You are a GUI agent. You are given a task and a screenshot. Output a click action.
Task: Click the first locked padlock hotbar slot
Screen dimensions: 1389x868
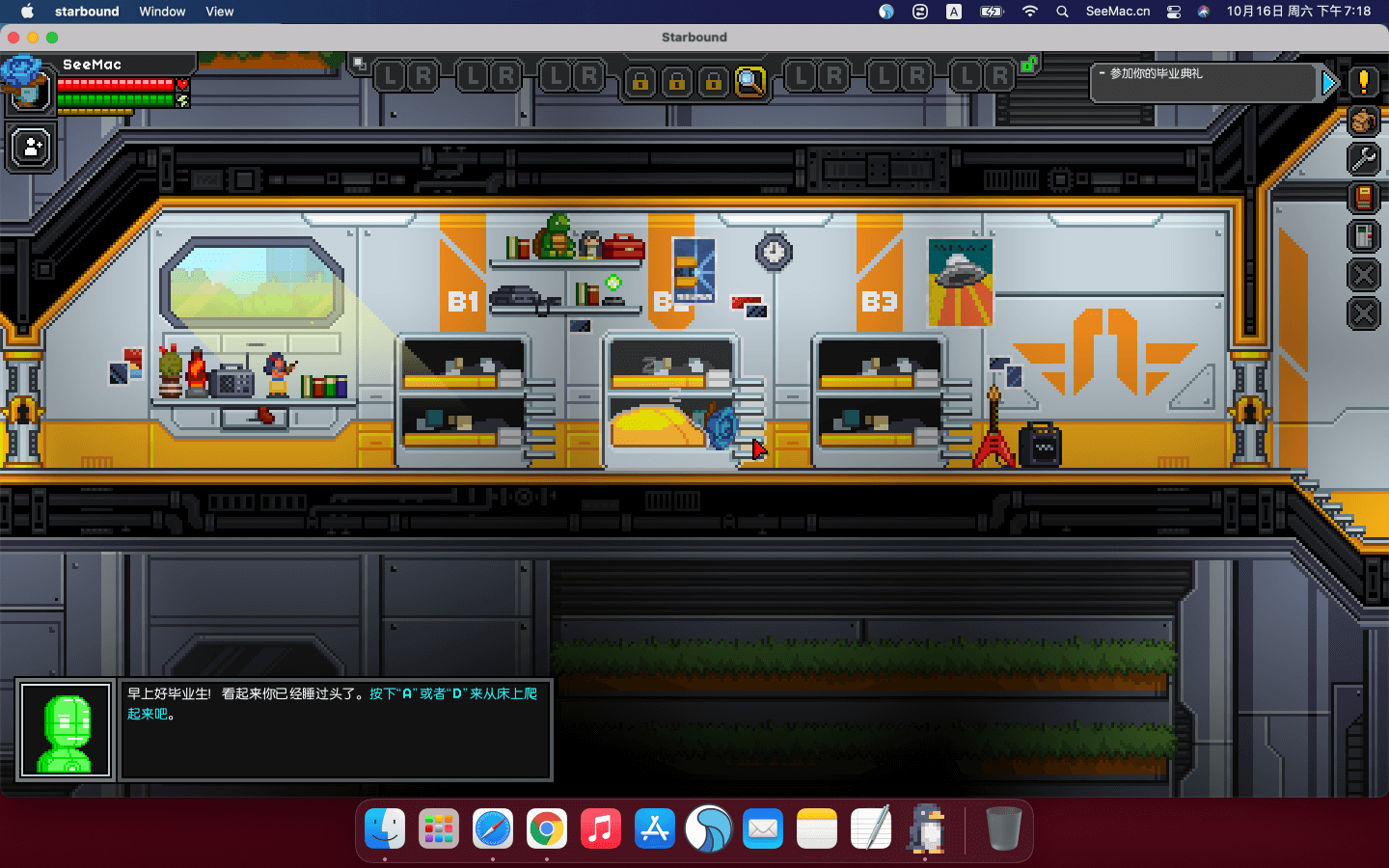[640, 82]
